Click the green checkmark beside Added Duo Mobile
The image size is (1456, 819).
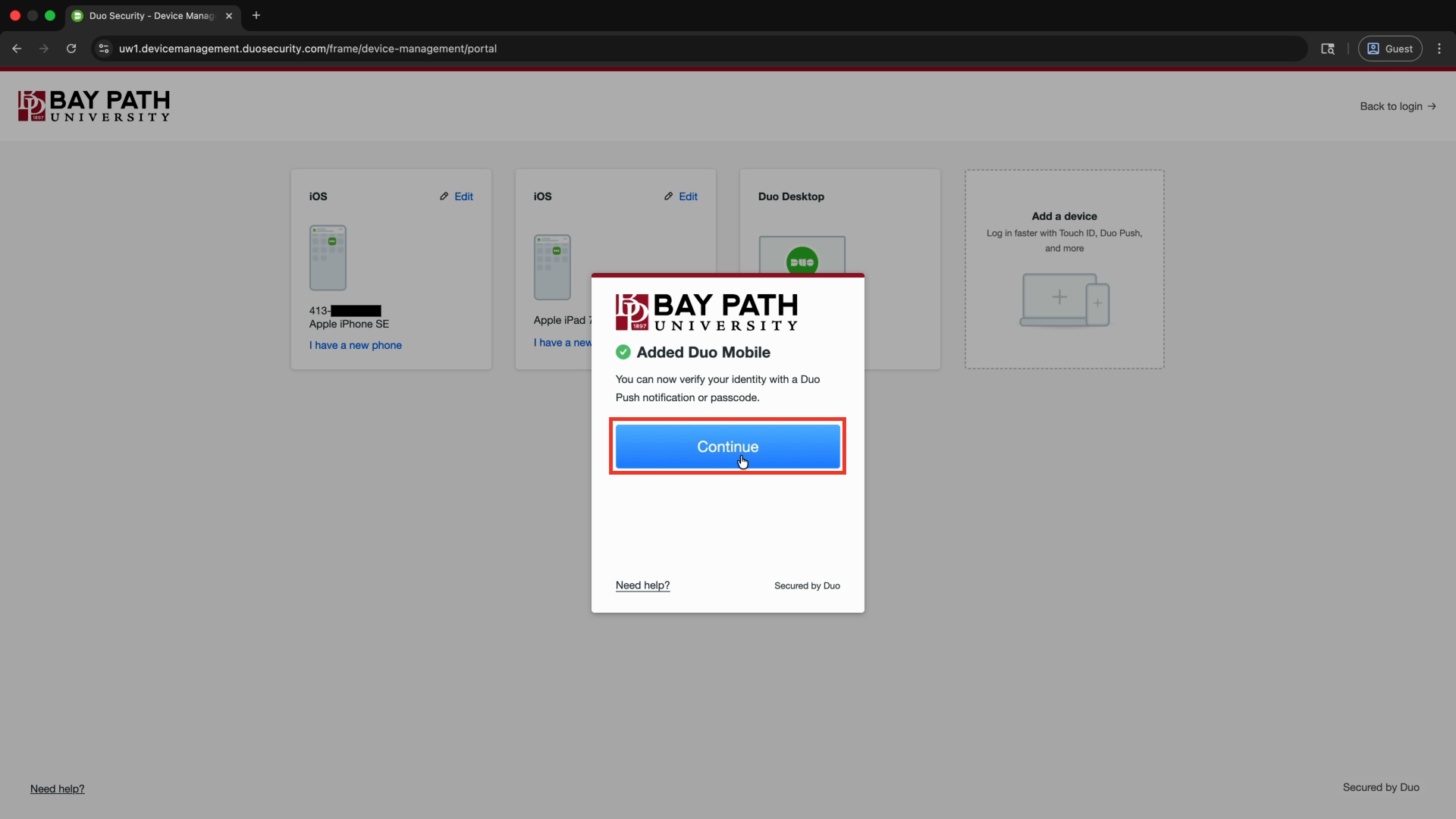[x=623, y=352]
